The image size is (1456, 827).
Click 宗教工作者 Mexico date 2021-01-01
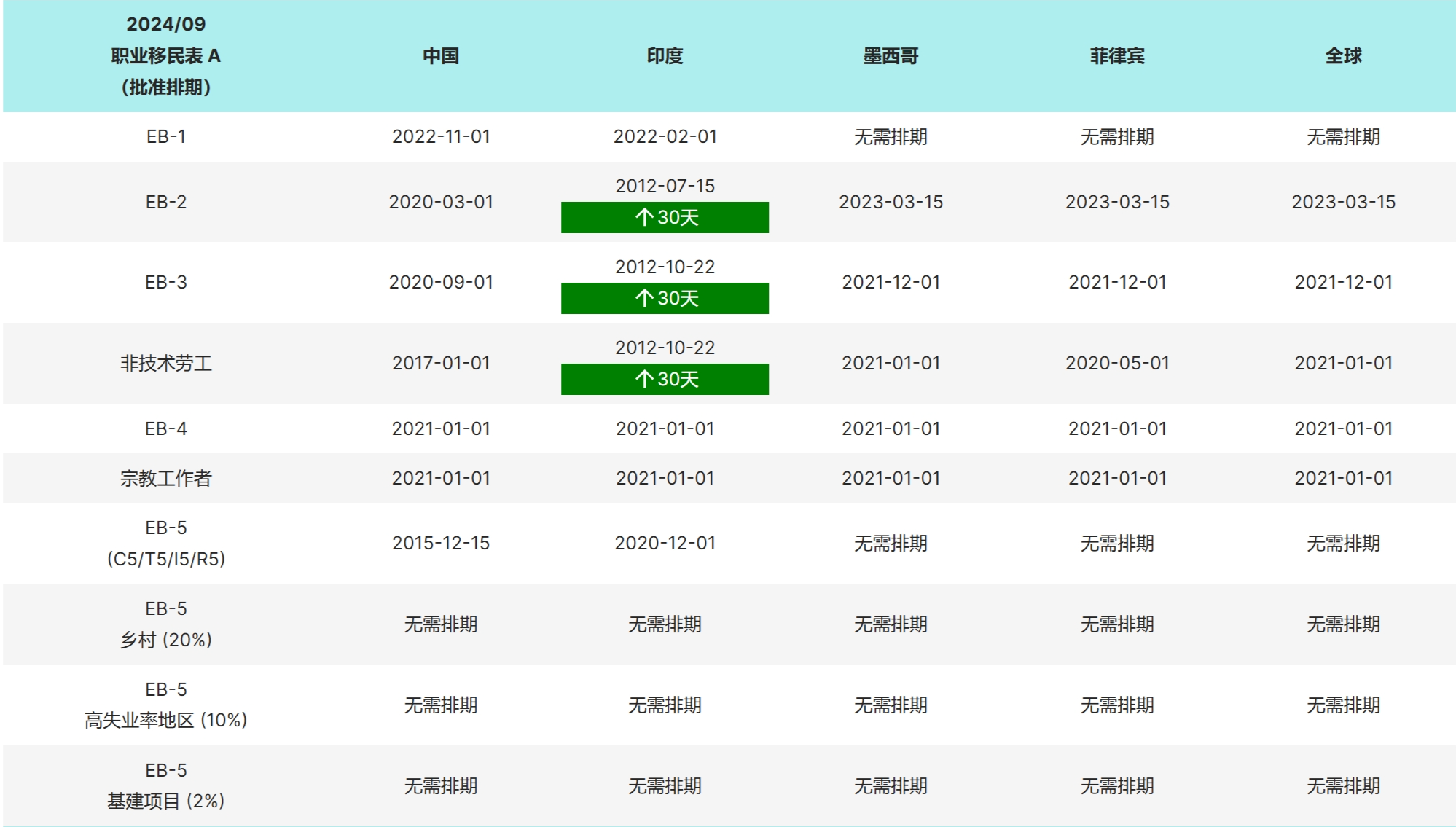coord(891,478)
